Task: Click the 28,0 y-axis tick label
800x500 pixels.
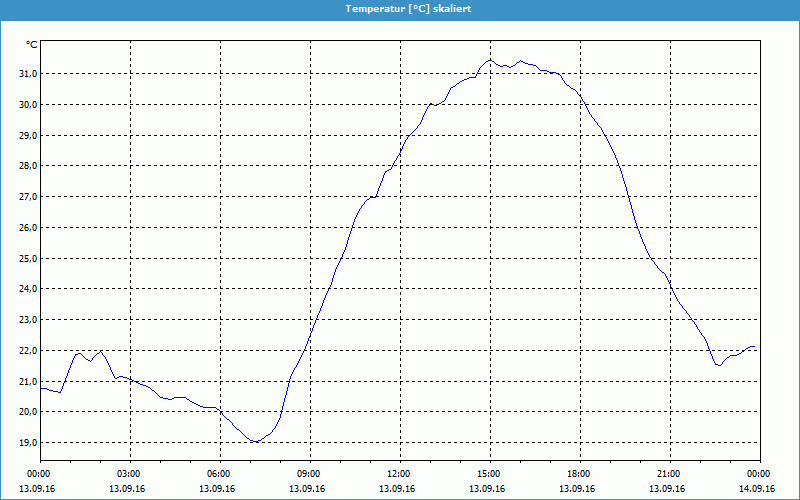Action: coord(26,166)
